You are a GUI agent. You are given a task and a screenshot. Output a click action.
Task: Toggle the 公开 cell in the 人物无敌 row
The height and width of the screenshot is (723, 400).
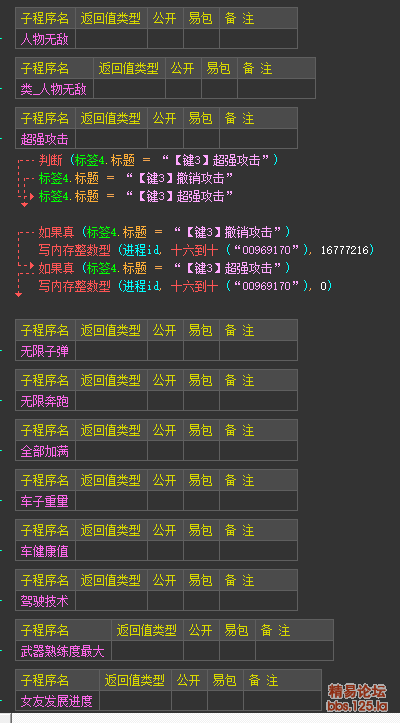tap(165, 39)
